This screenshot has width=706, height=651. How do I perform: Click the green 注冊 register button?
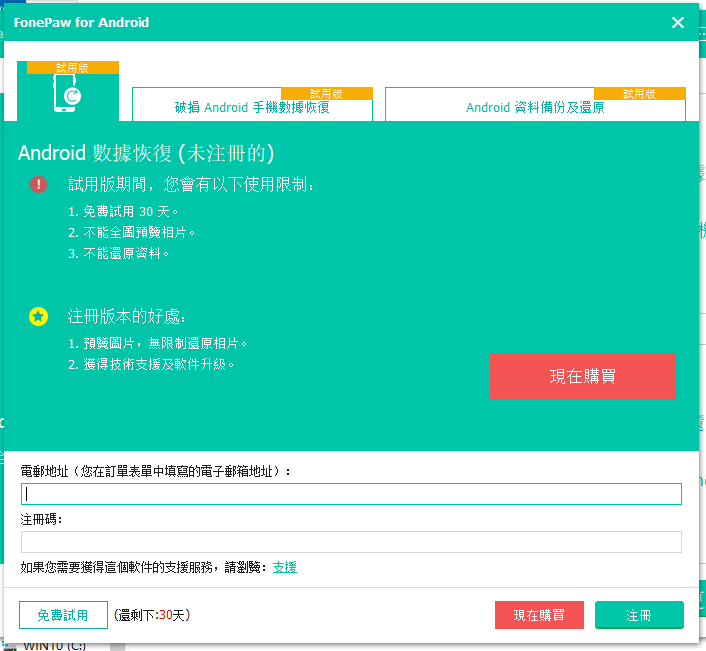pos(639,615)
